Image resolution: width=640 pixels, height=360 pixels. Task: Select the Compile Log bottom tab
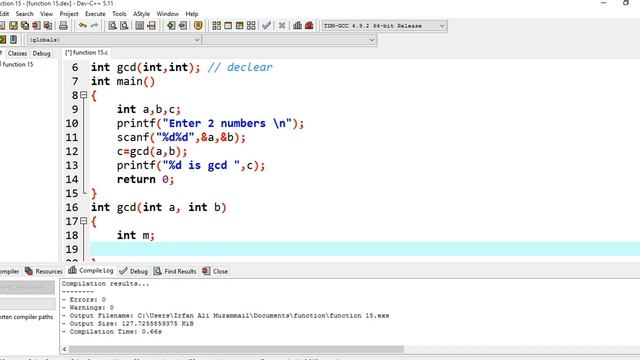click(x=91, y=271)
